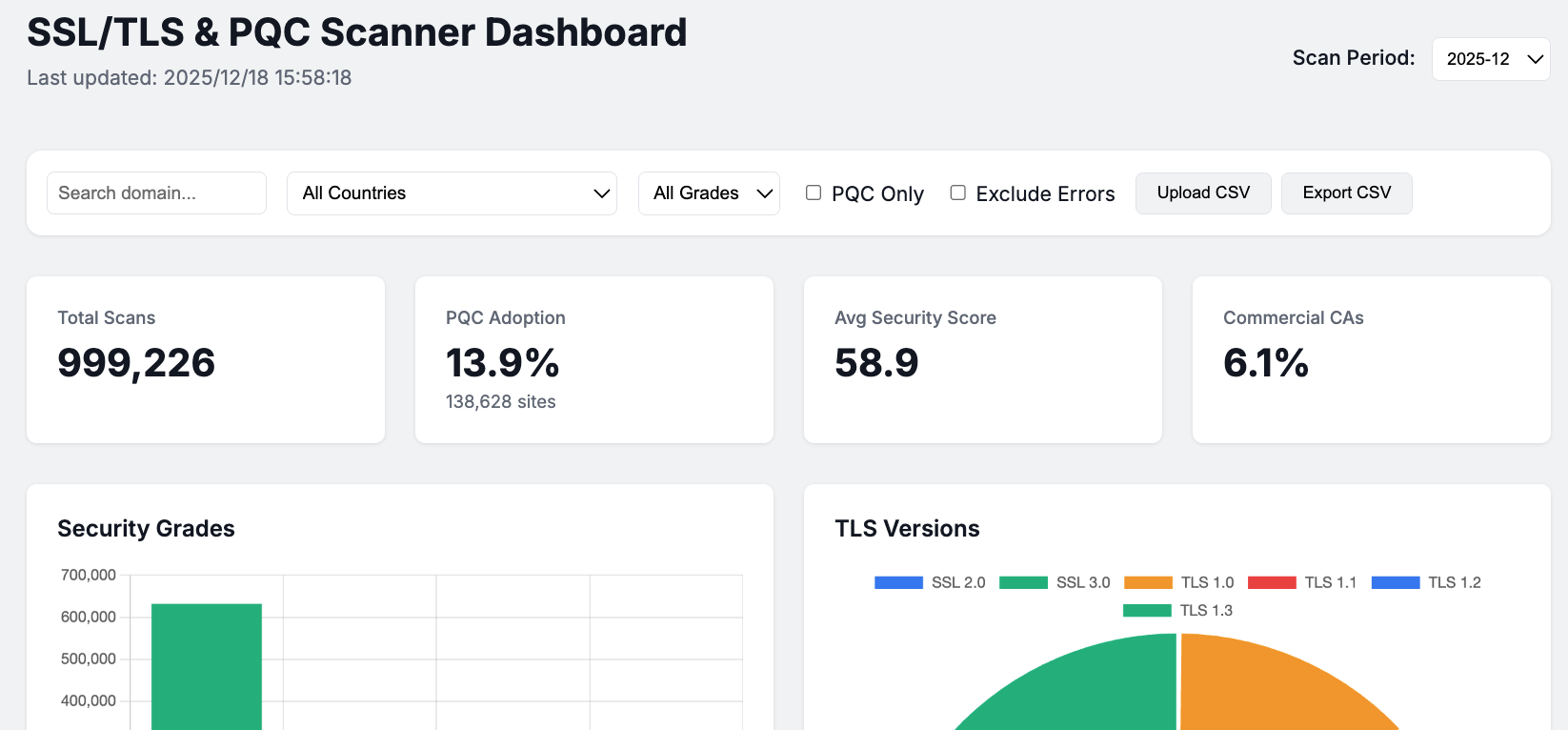Select the PQC Adoption stat card
This screenshot has width=1568, height=730.
coord(593,359)
